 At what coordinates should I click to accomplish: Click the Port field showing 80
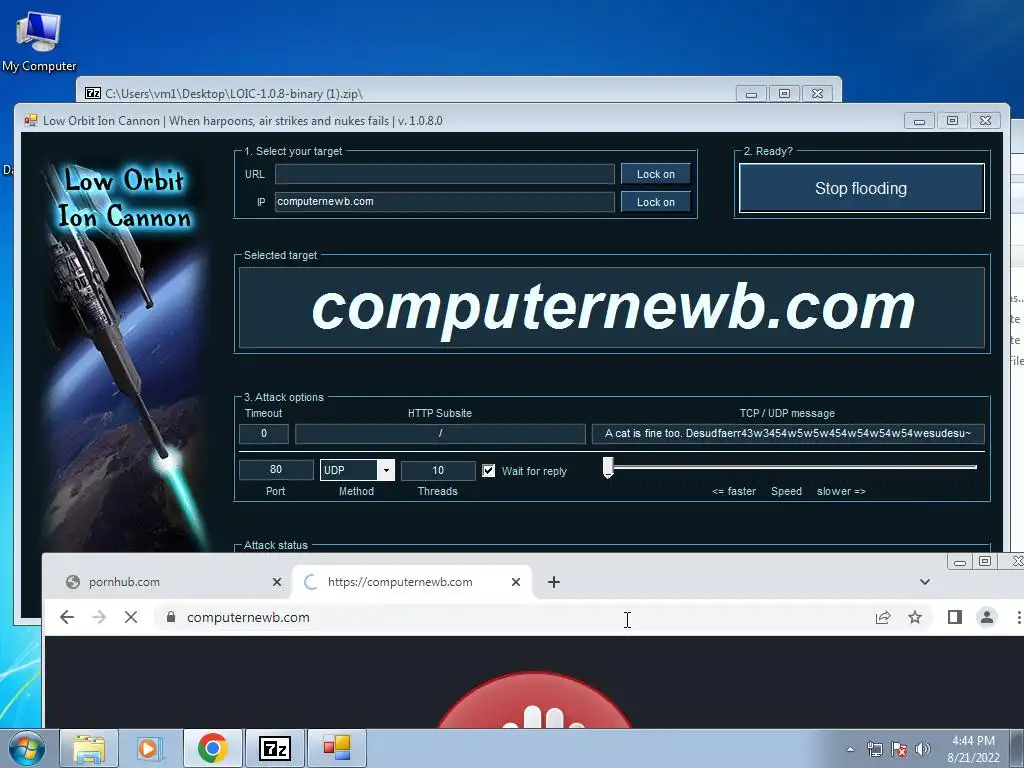[276, 470]
